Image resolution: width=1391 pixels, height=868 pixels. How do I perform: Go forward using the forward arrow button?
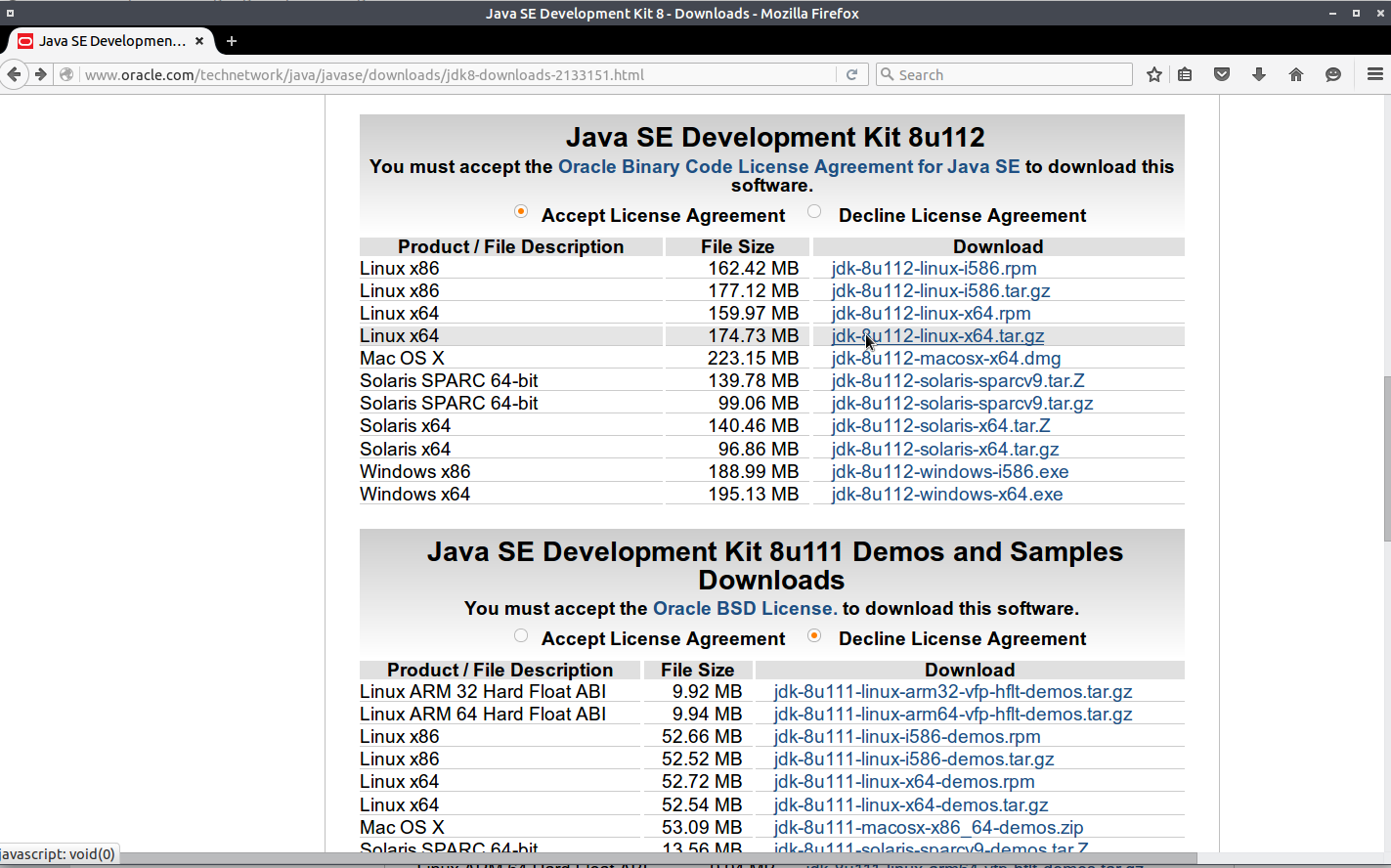click(40, 74)
